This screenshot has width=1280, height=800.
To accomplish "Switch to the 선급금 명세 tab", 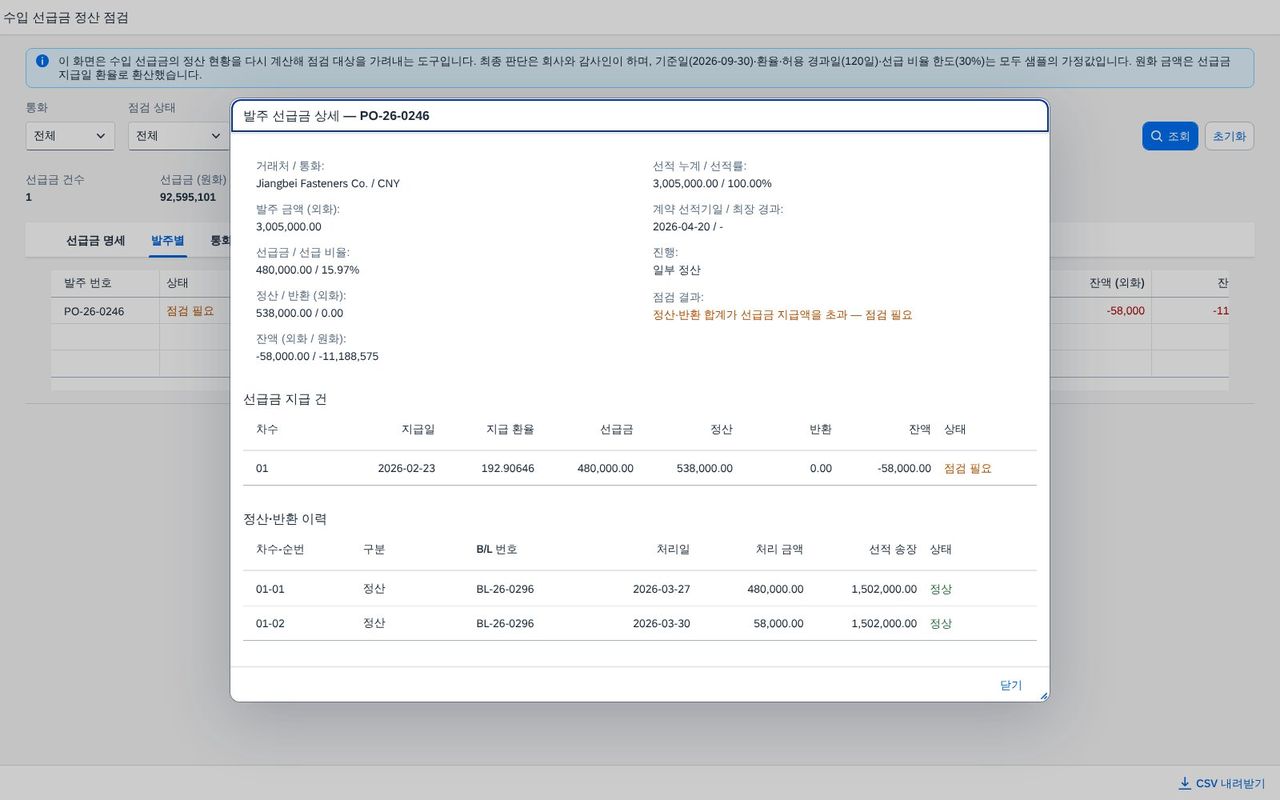I will (x=96, y=241).
